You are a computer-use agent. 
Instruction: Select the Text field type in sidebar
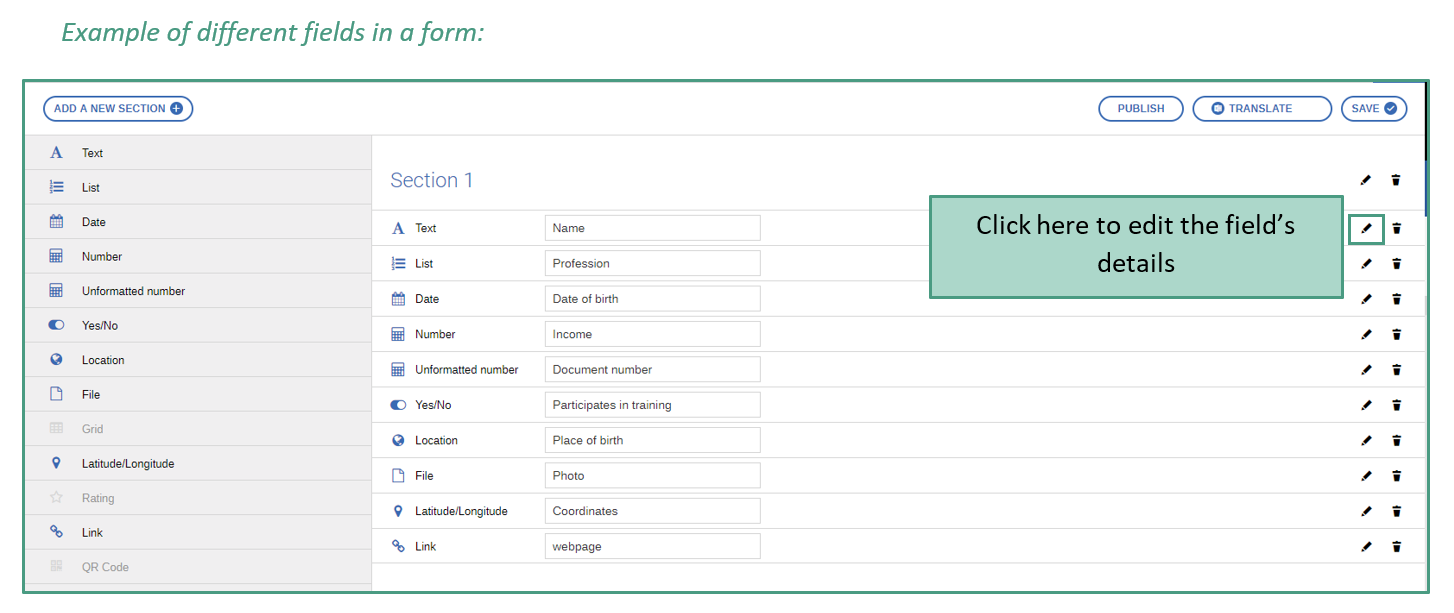tap(198, 153)
